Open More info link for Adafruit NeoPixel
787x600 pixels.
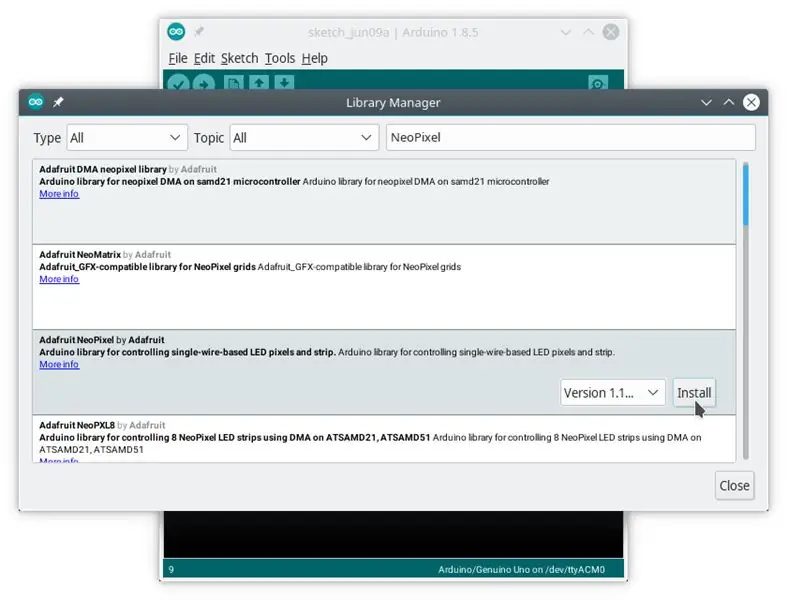59,365
